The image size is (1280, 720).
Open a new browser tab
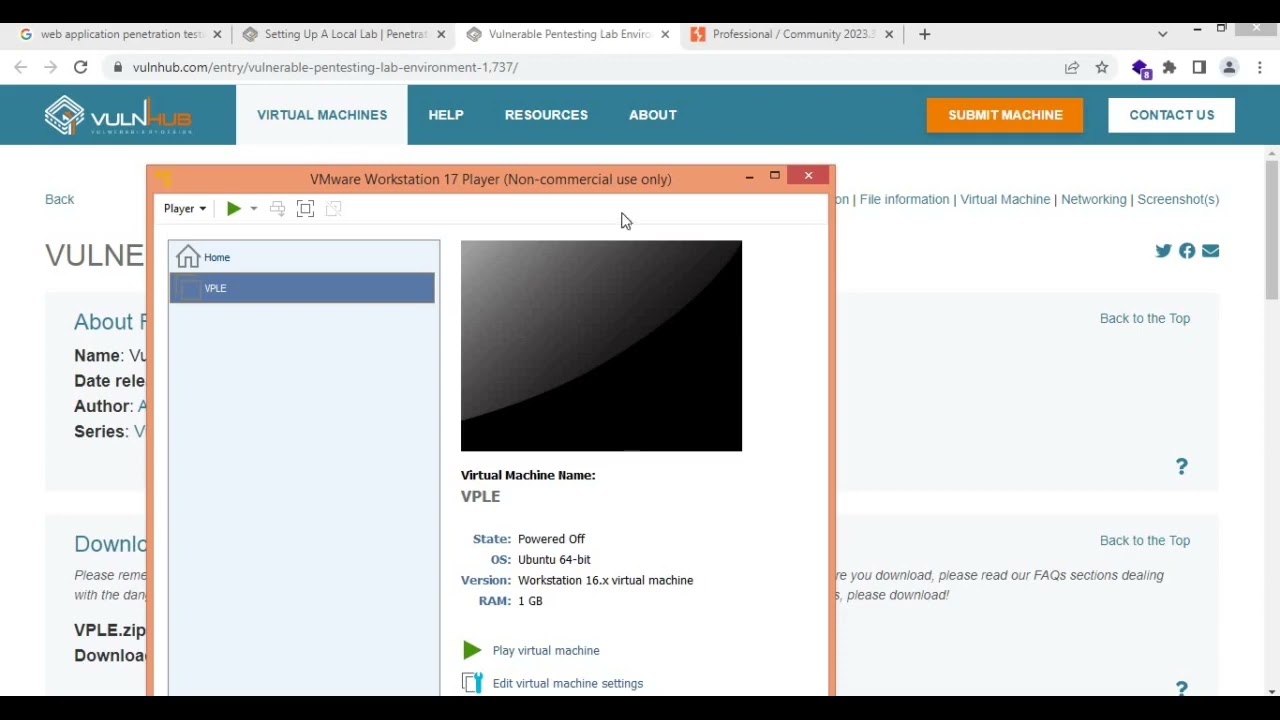(924, 34)
